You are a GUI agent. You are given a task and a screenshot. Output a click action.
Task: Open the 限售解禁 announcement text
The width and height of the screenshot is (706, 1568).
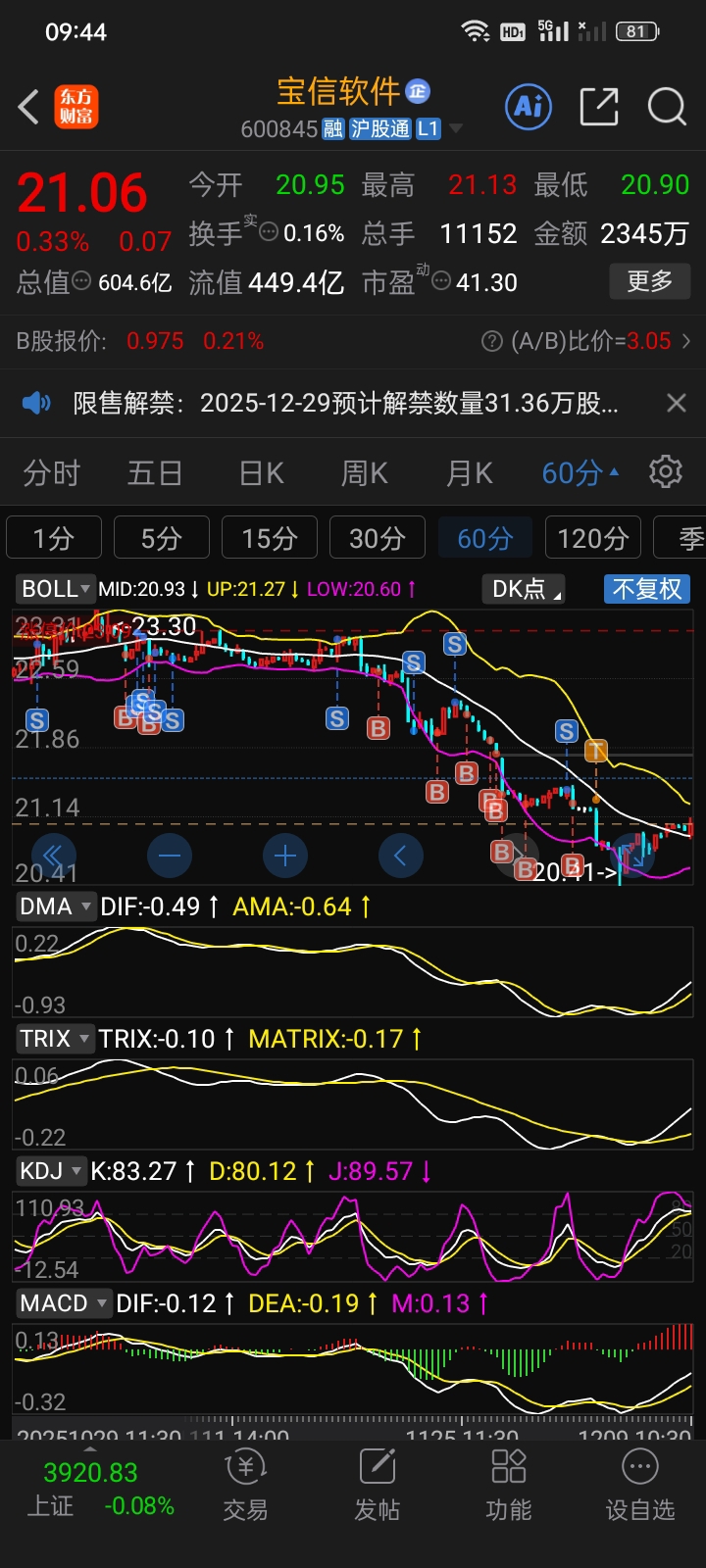pyautogui.click(x=345, y=403)
